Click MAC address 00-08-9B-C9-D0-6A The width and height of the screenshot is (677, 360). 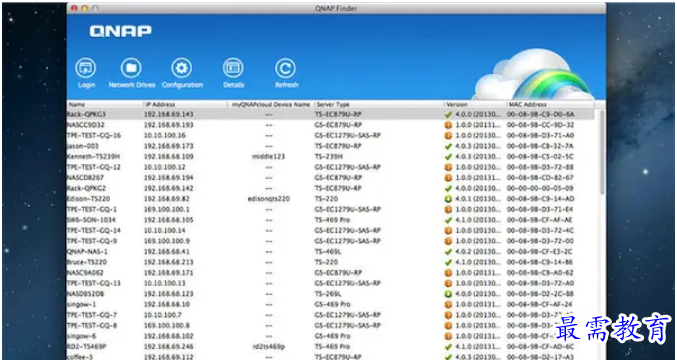[541, 114]
